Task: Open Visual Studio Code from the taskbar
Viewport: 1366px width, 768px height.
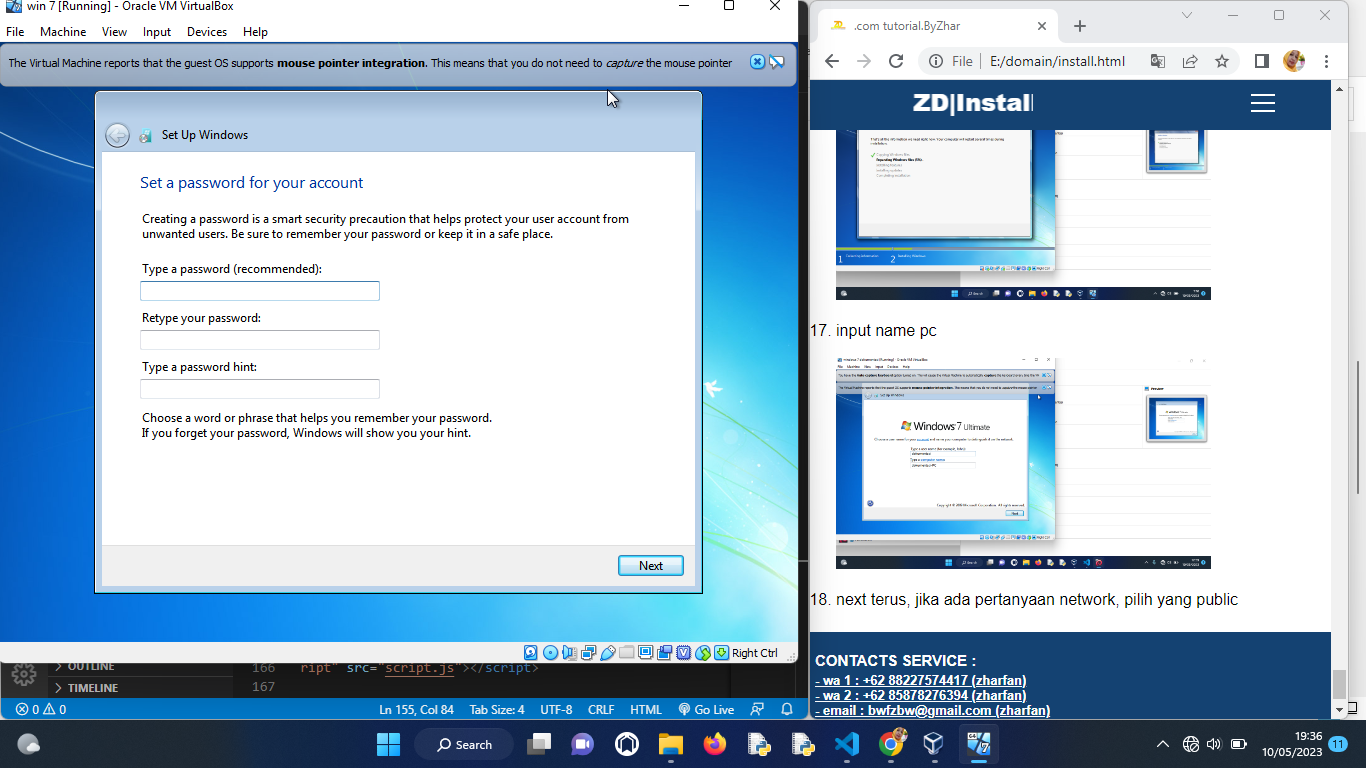Action: point(846,744)
